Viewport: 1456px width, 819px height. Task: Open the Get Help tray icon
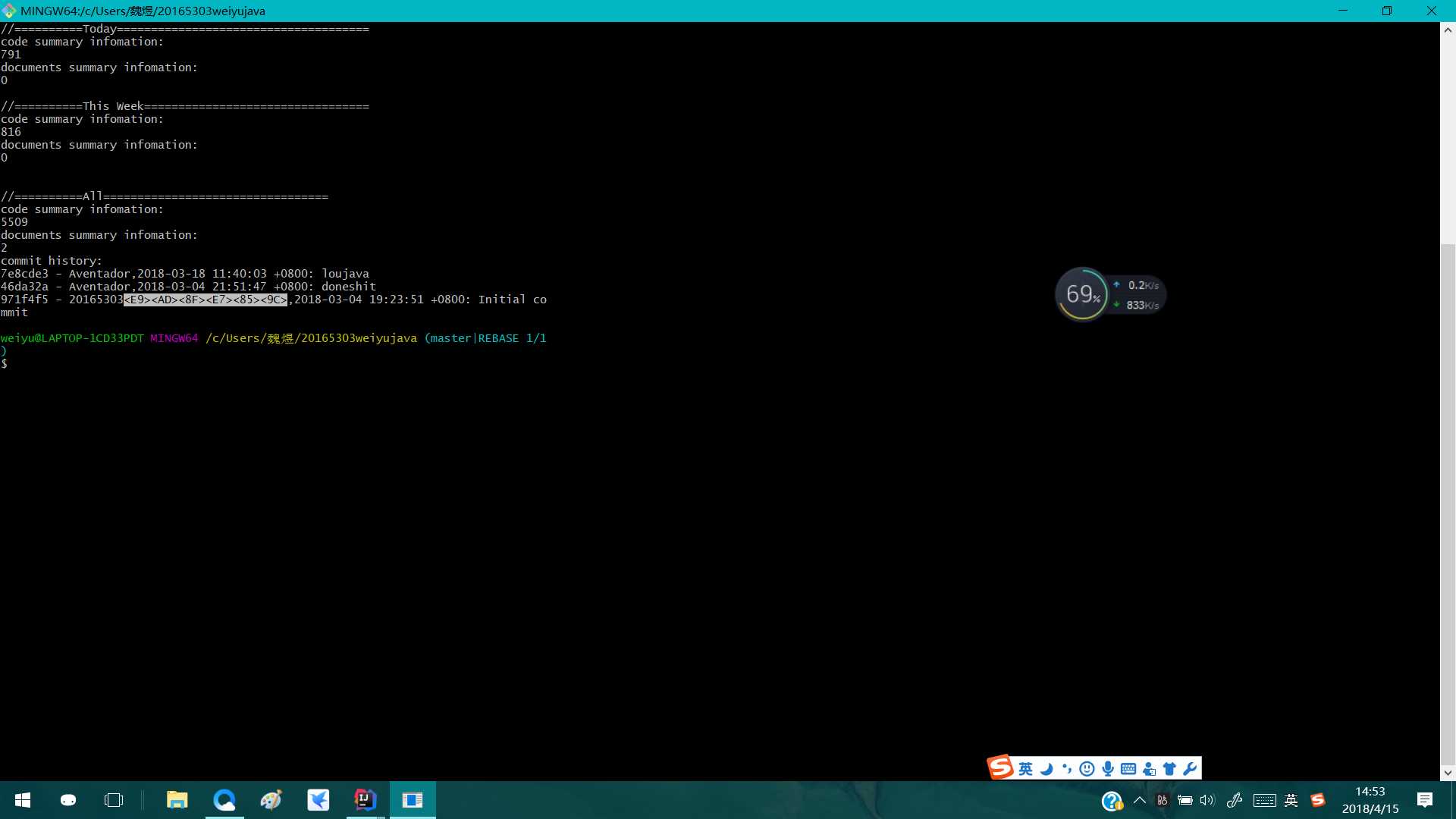click(x=1112, y=801)
